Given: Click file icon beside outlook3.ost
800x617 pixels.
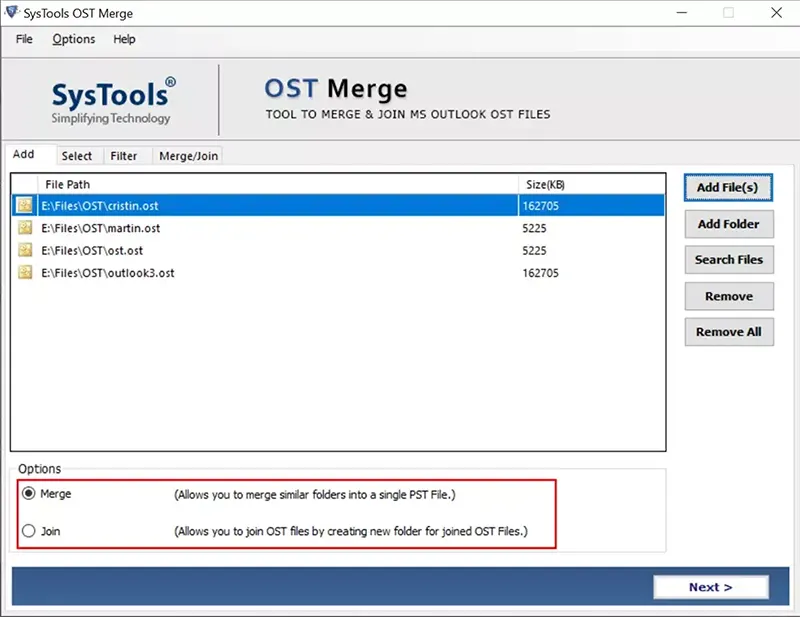Looking at the screenshot, I should (24, 273).
